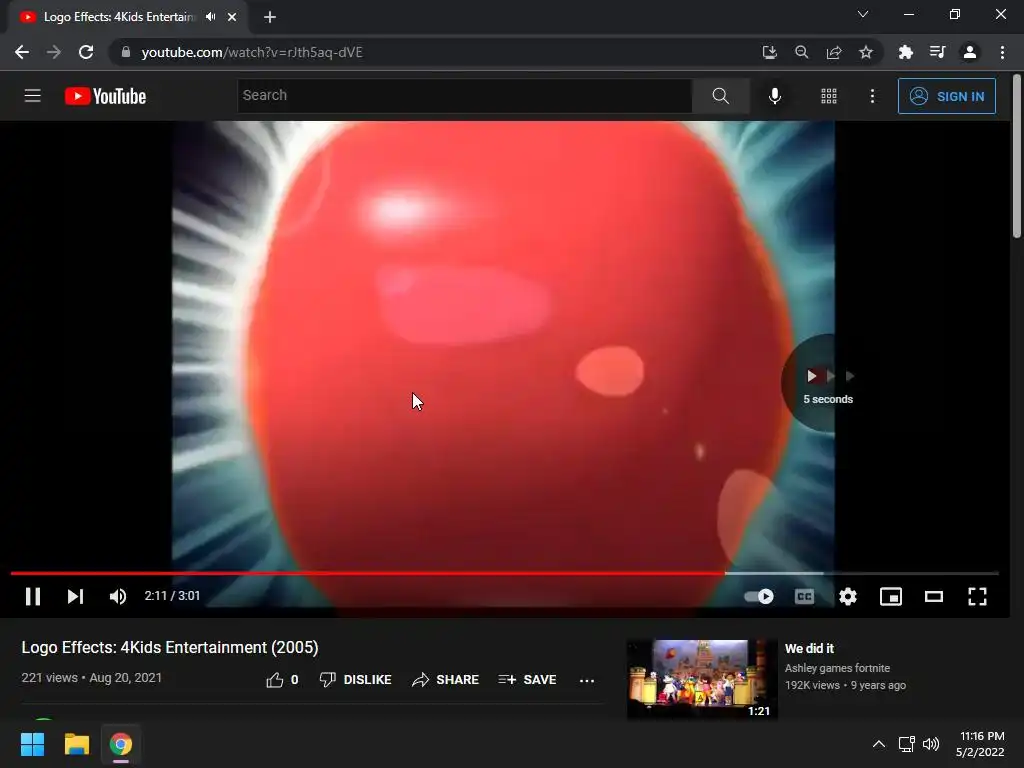
Task: Share this page from the address bar
Action: 833,52
